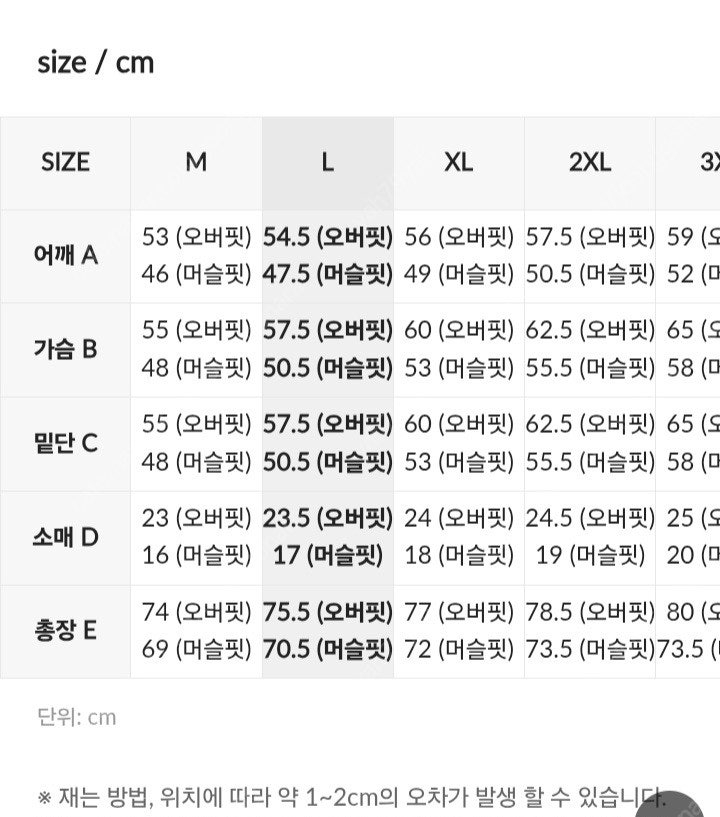Click the 53 (오버핏) shoulder value for M

(x=196, y=237)
